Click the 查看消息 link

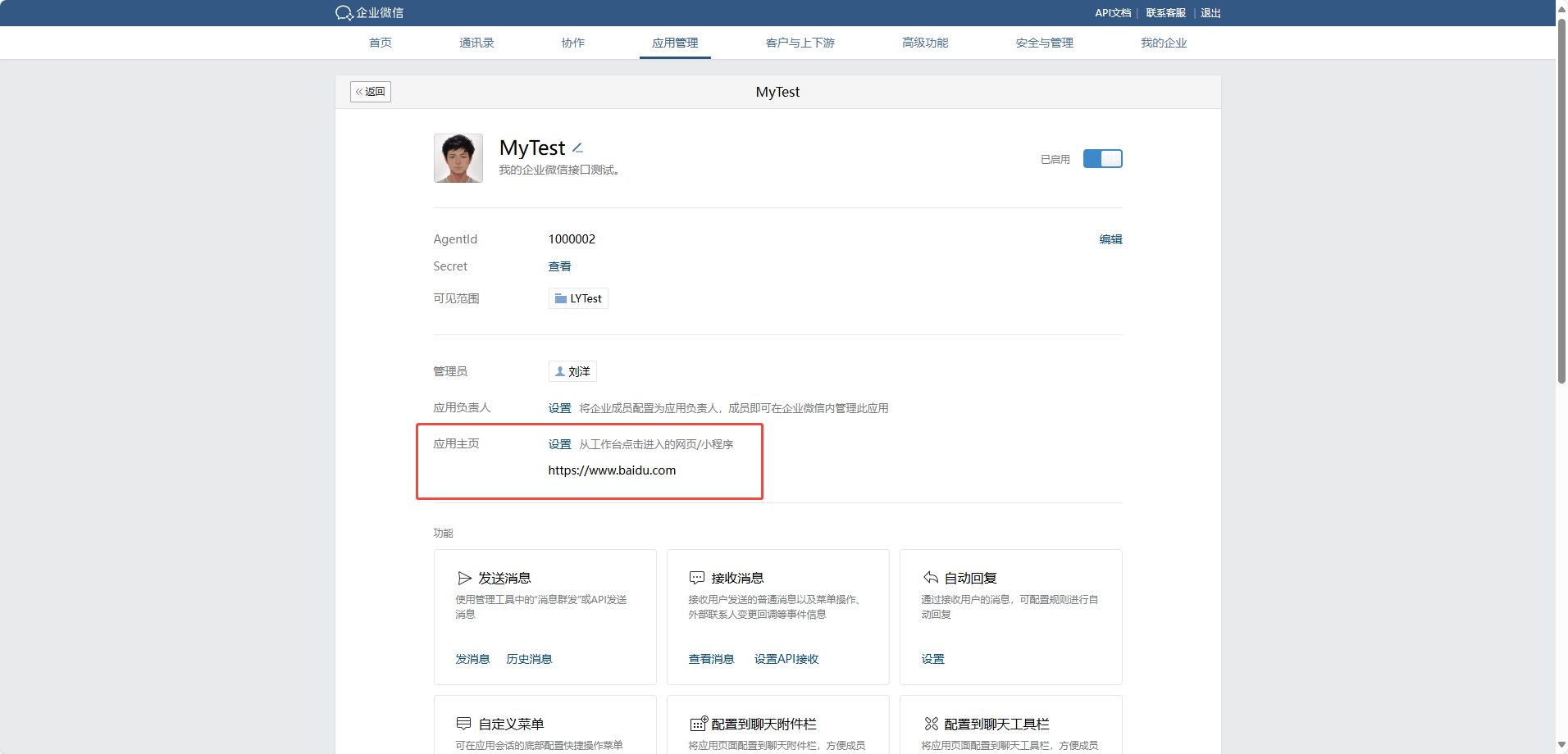click(x=711, y=659)
